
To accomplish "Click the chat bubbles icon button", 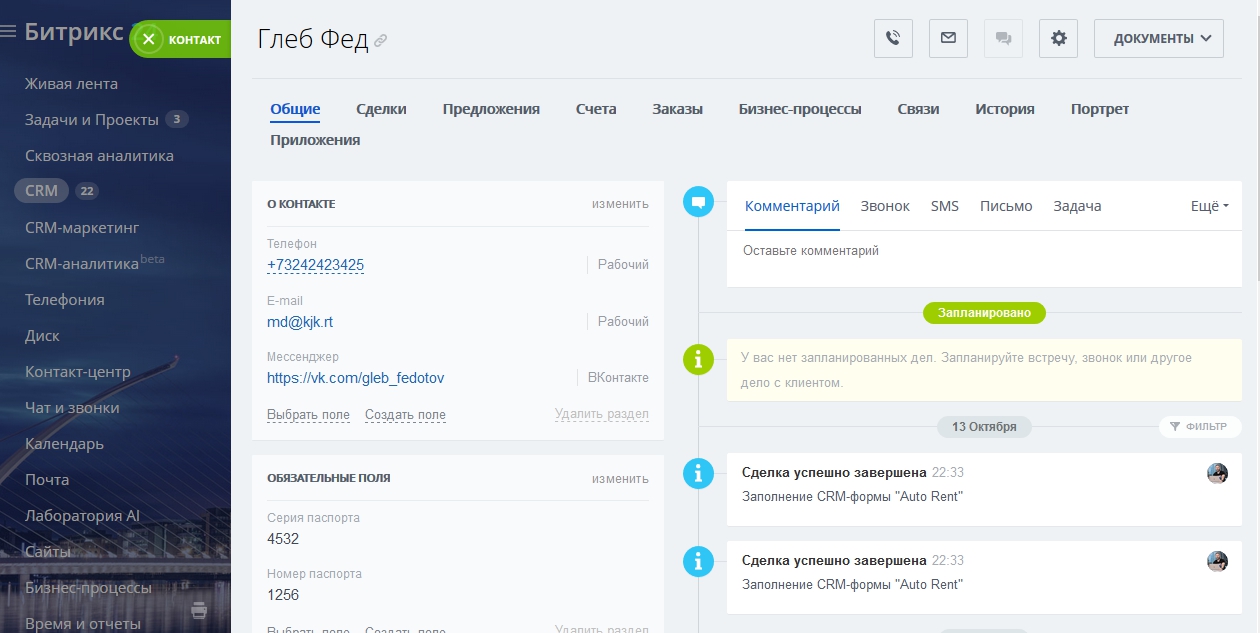I will click(x=1003, y=39).
